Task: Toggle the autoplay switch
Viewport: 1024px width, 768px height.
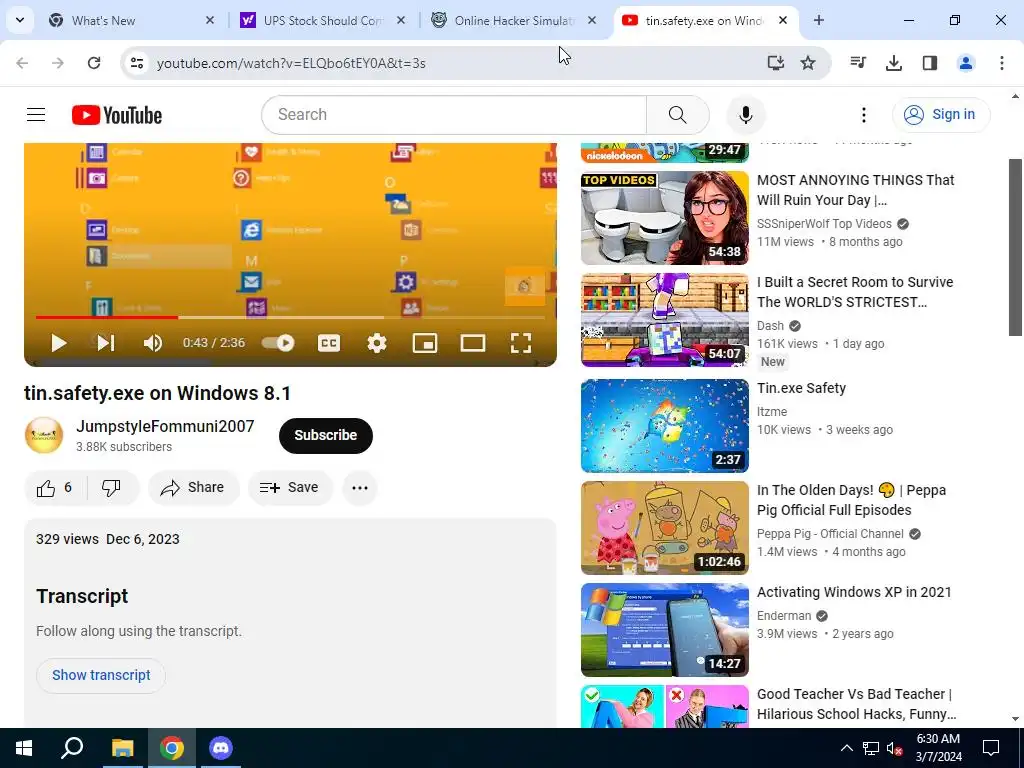Action: pyautogui.click(x=278, y=343)
